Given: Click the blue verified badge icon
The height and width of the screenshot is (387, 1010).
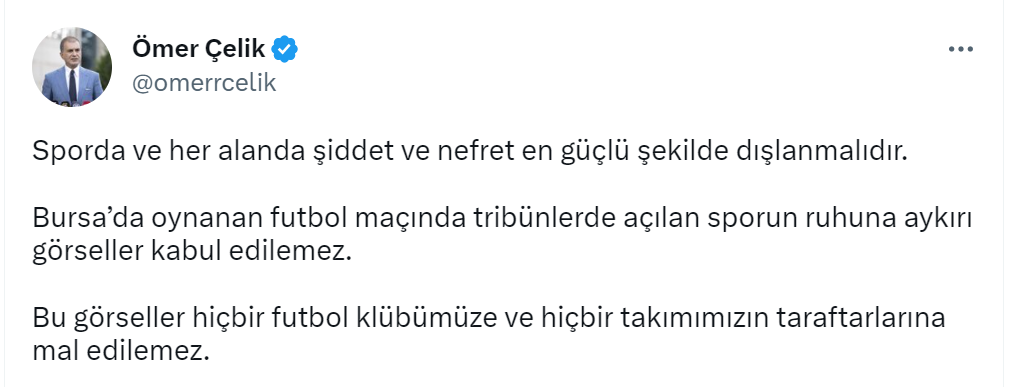Looking at the screenshot, I should 284,49.
